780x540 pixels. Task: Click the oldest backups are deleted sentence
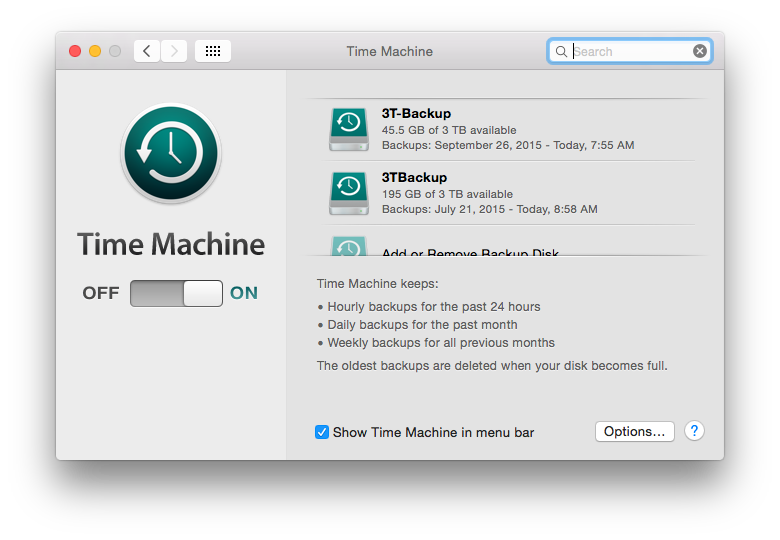[492, 366]
